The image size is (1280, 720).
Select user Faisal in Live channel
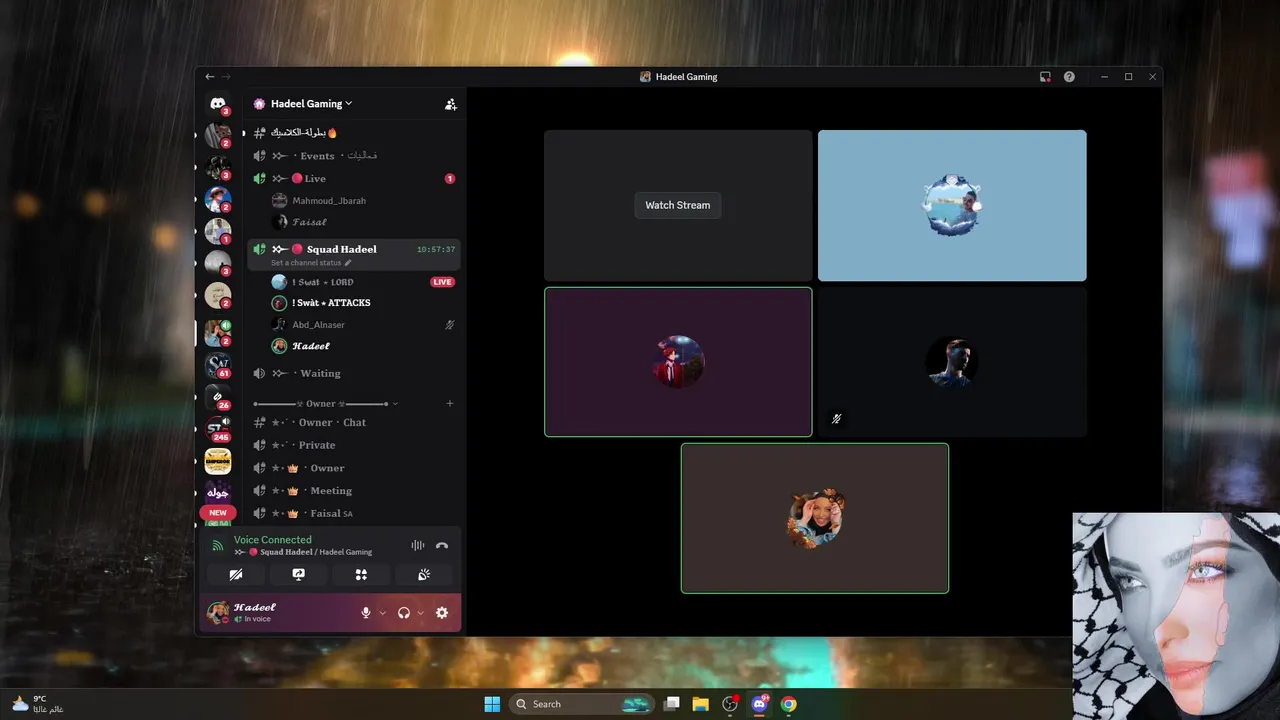[x=309, y=222]
